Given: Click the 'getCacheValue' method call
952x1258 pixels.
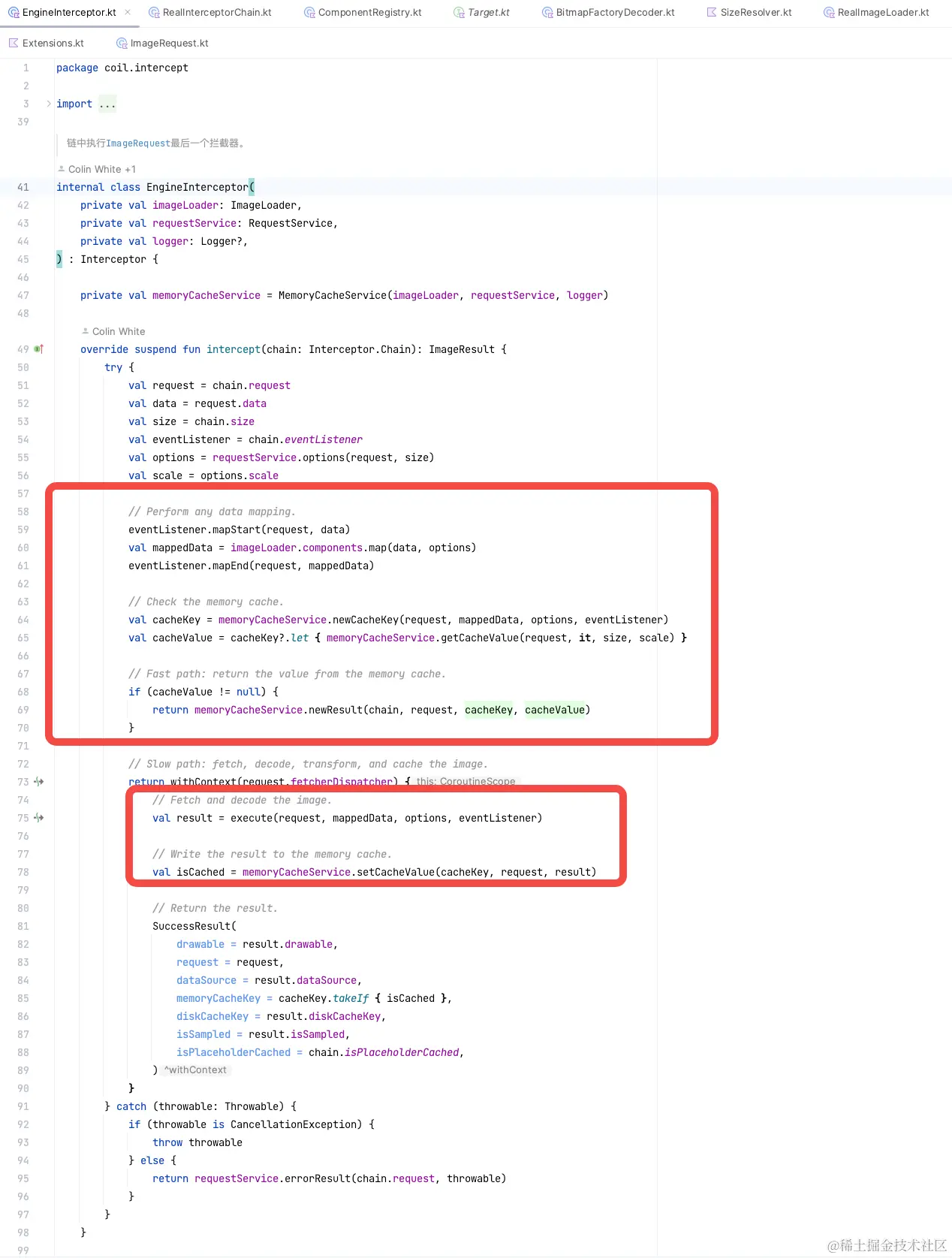Looking at the screenshot, I should 480,638.
